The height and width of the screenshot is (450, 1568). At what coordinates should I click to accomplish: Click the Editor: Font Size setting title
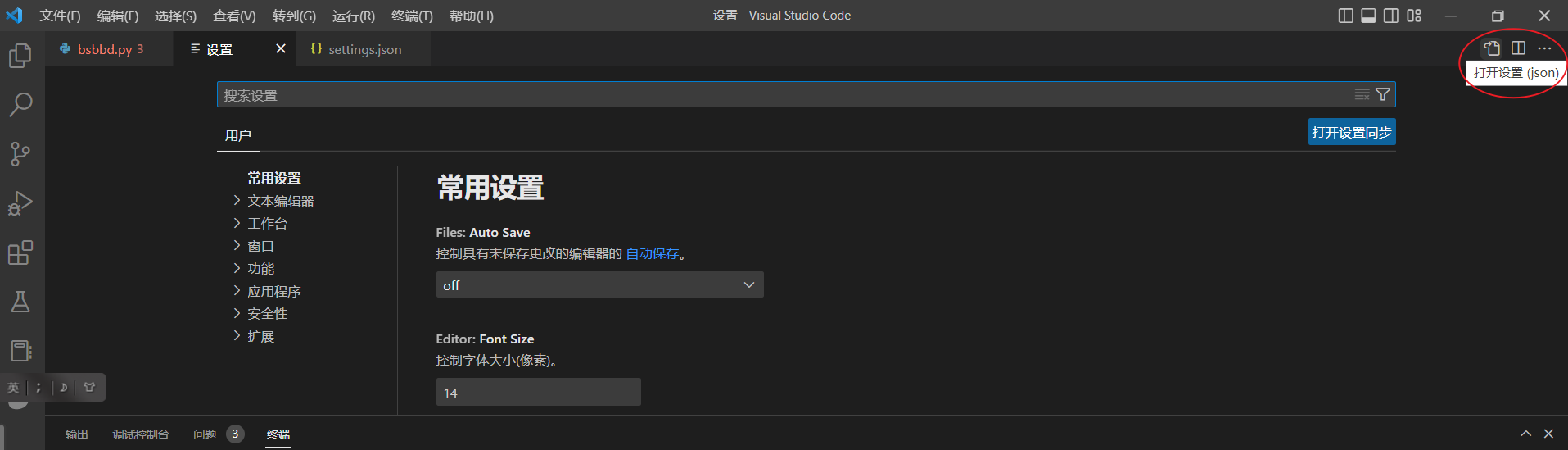[485, 339]
